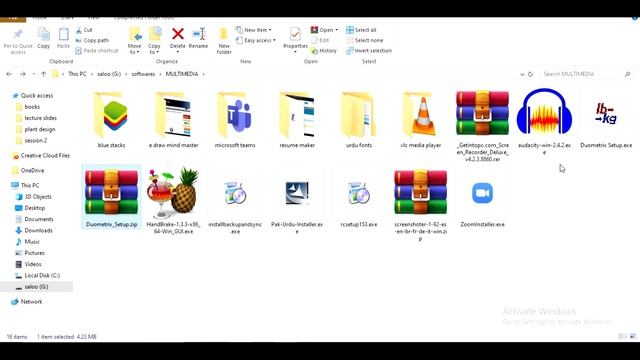Viewport: 640px width, 360px height.
Task: Create a New folder
Action: point(224,41)
